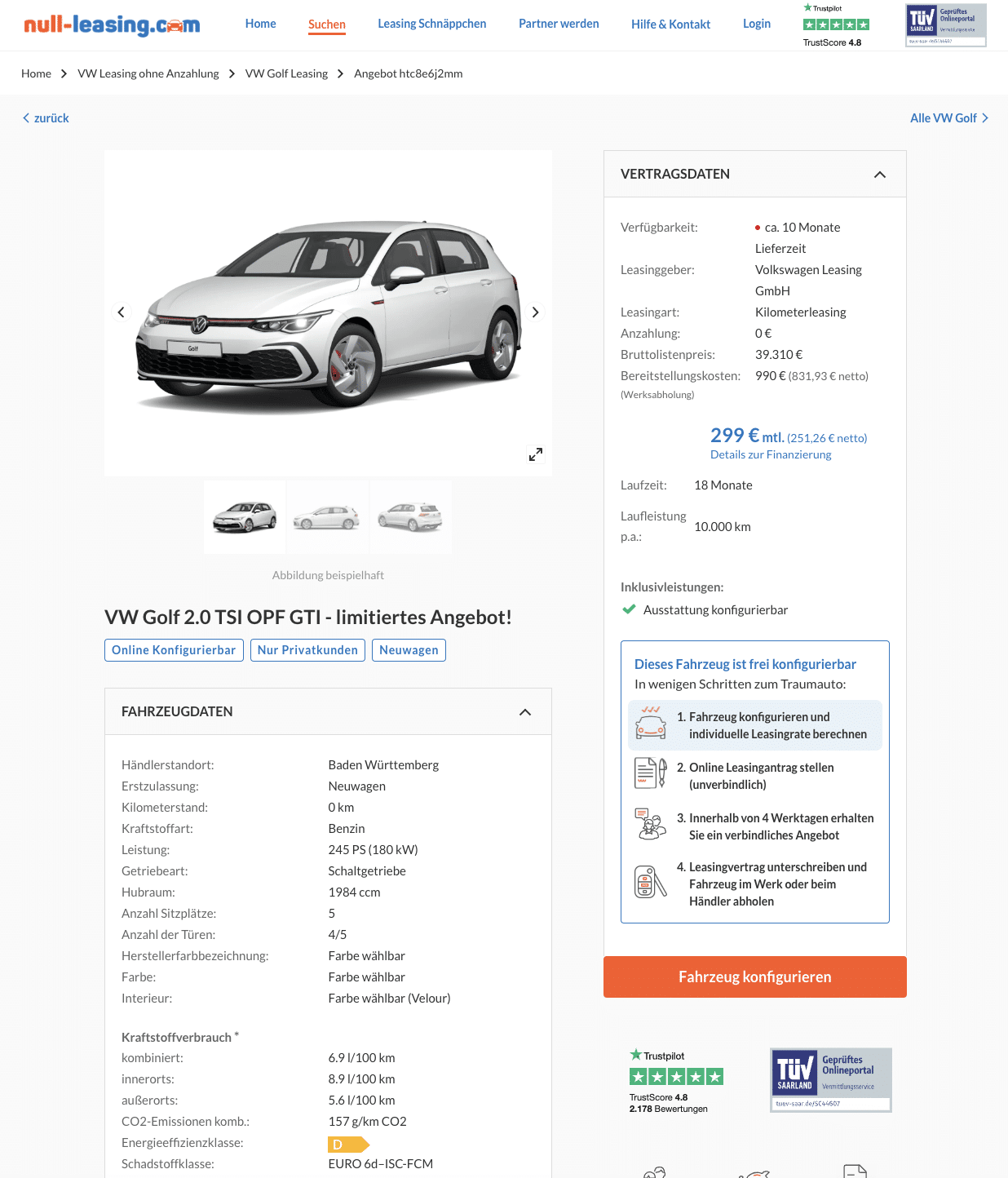Open Partner werden menu item
1008x1178 pixels.
click(x=559, y=24)
